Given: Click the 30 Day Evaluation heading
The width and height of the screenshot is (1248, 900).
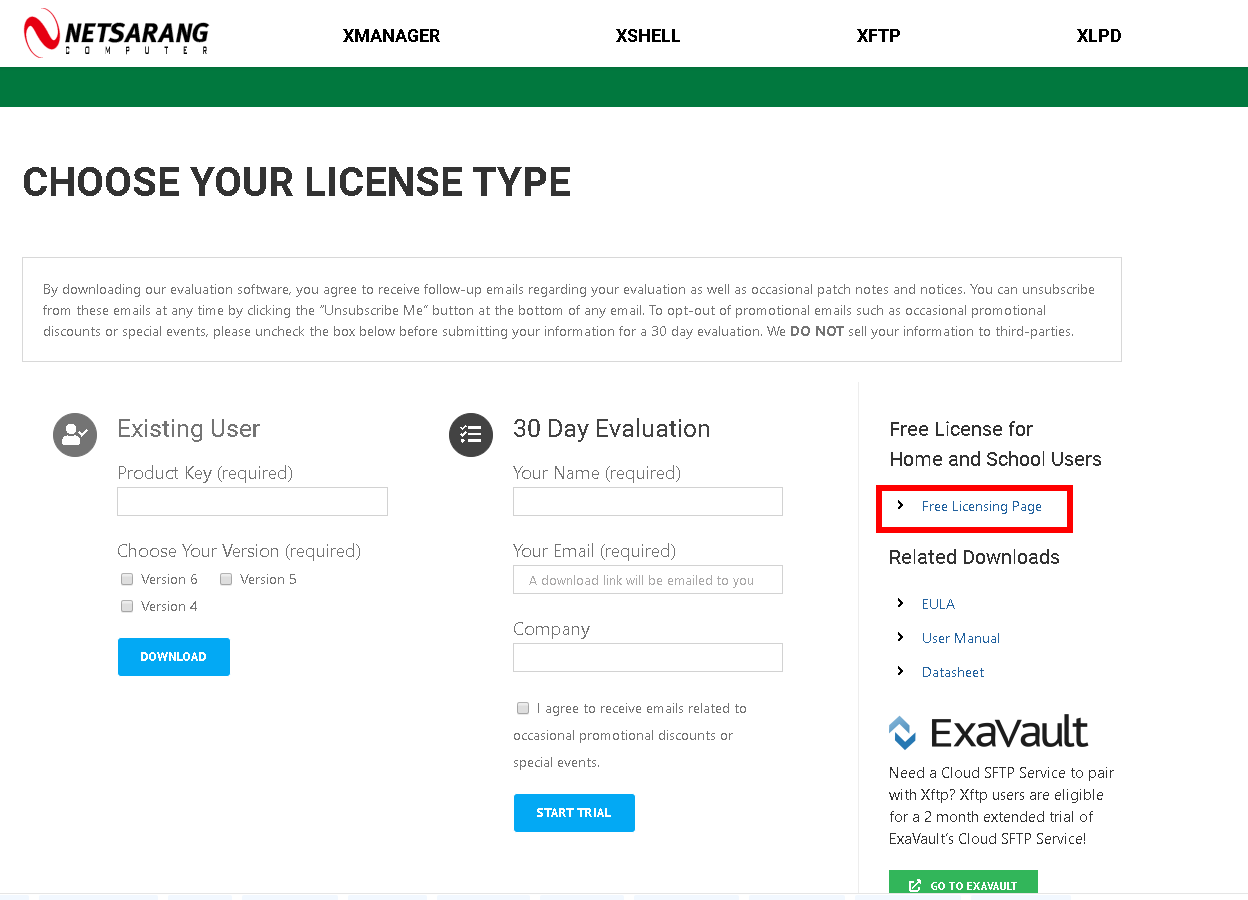Looking at the screenshot, I should [x=612, y=429].
